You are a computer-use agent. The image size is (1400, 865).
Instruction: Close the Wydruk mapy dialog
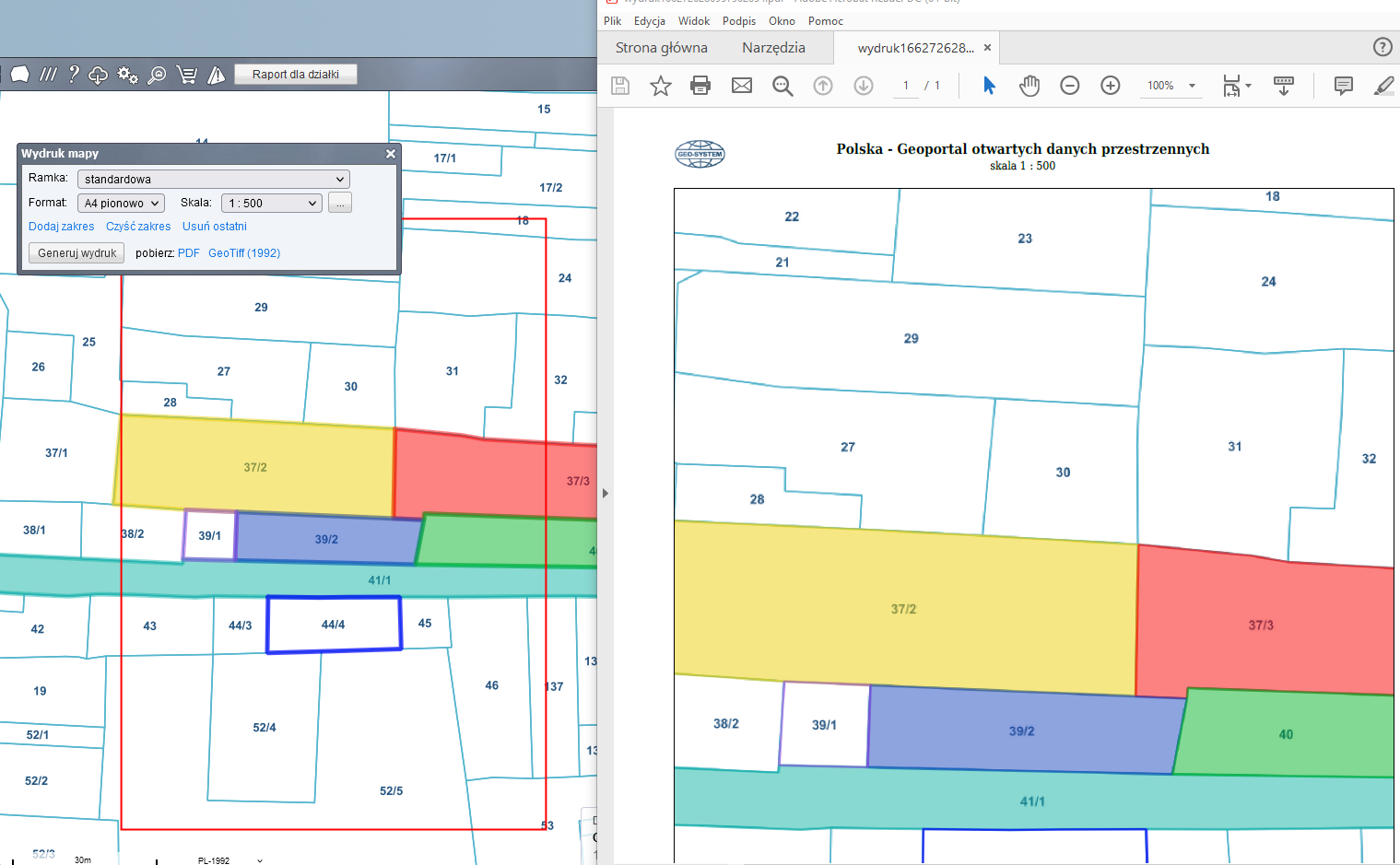click(x=390, y=154)
